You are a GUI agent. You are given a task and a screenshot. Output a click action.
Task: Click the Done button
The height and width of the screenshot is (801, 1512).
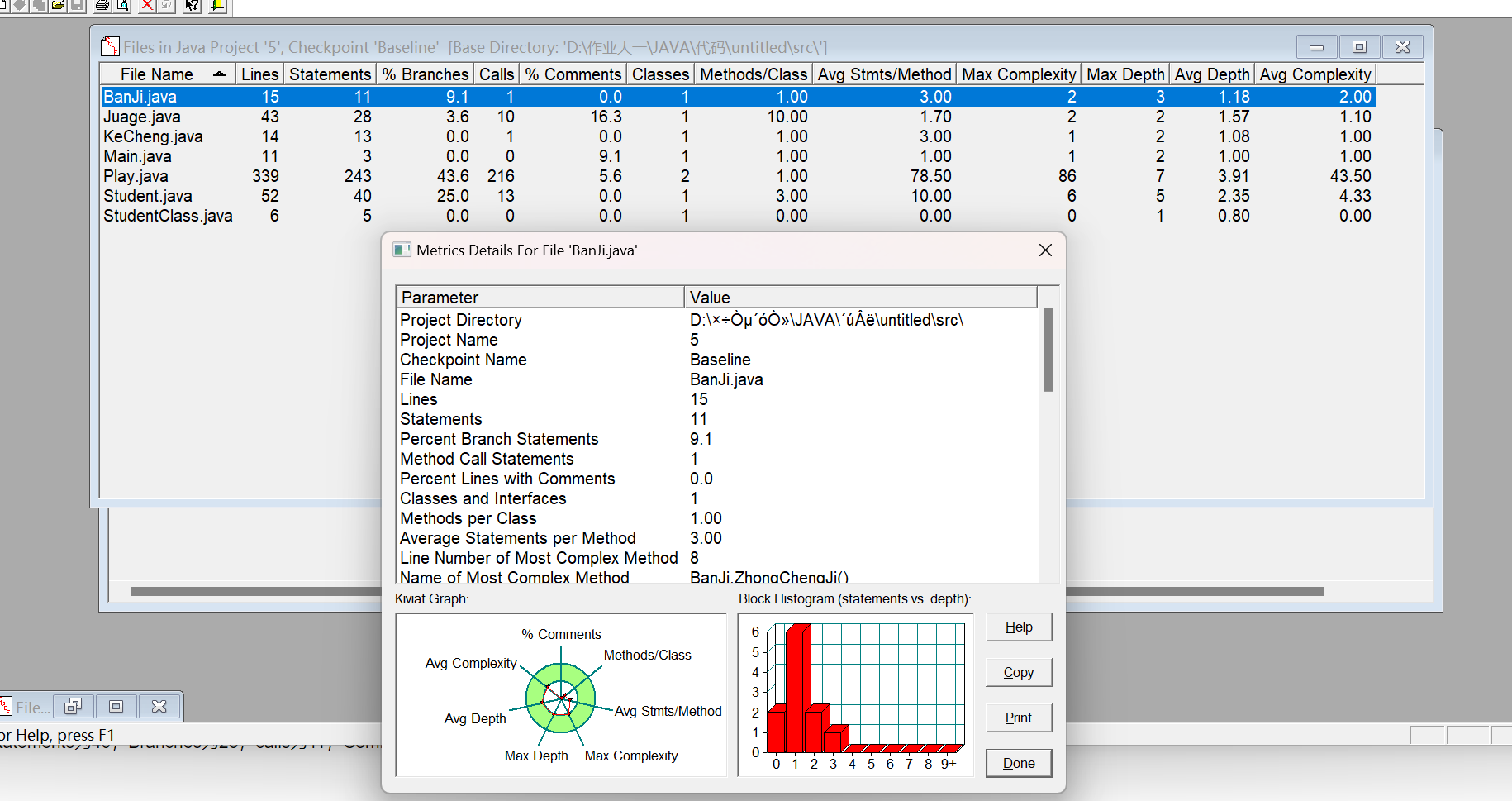coord(1019,764)
